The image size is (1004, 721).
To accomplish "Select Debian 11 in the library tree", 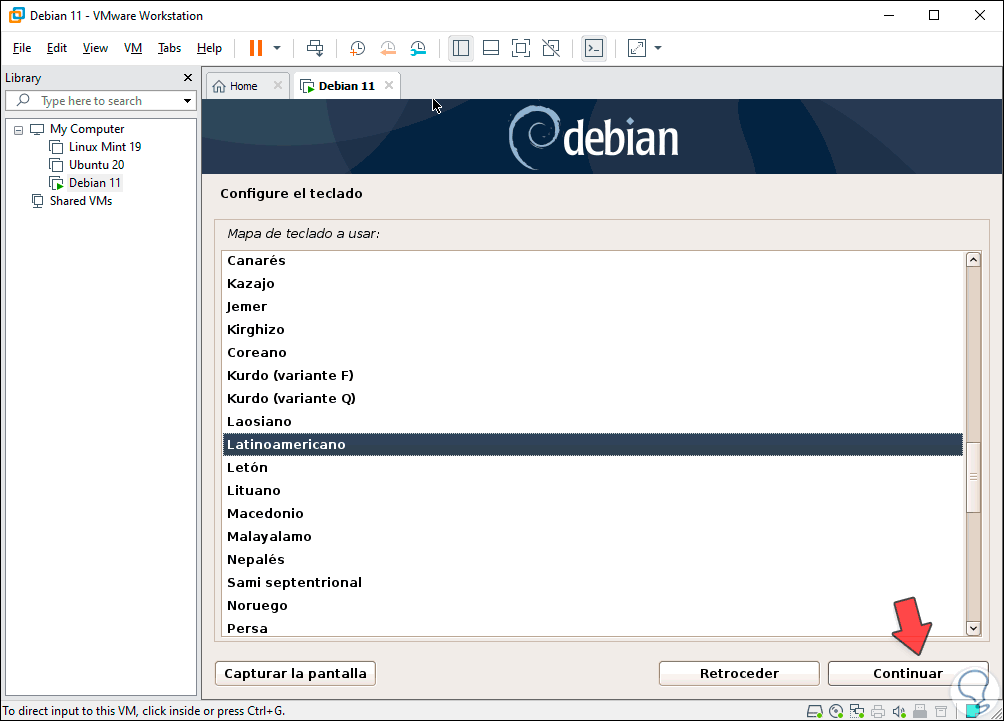I will coord(94,182).
